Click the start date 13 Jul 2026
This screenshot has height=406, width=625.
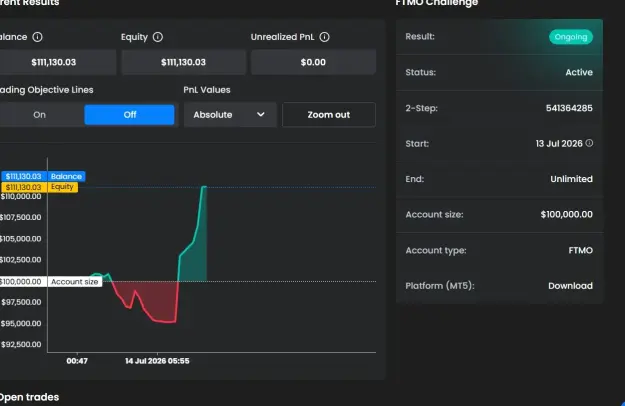[559, 143]
